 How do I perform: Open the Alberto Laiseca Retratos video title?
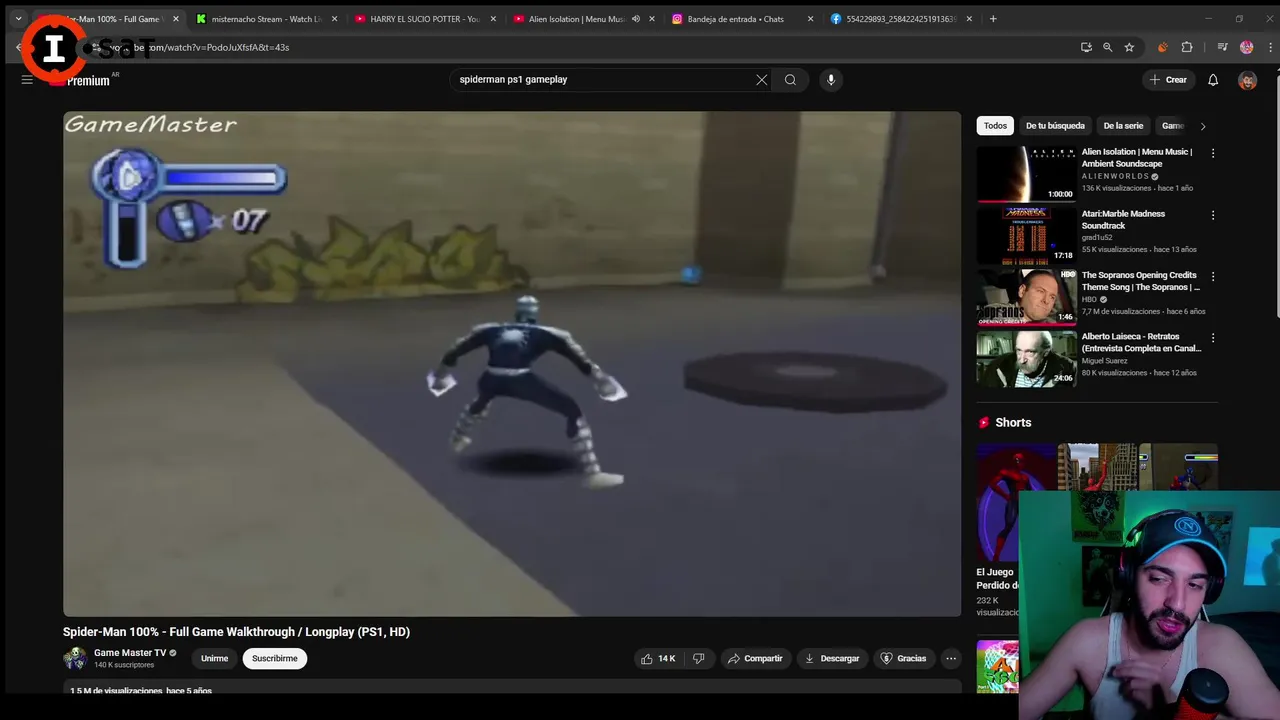[1142, 343]
